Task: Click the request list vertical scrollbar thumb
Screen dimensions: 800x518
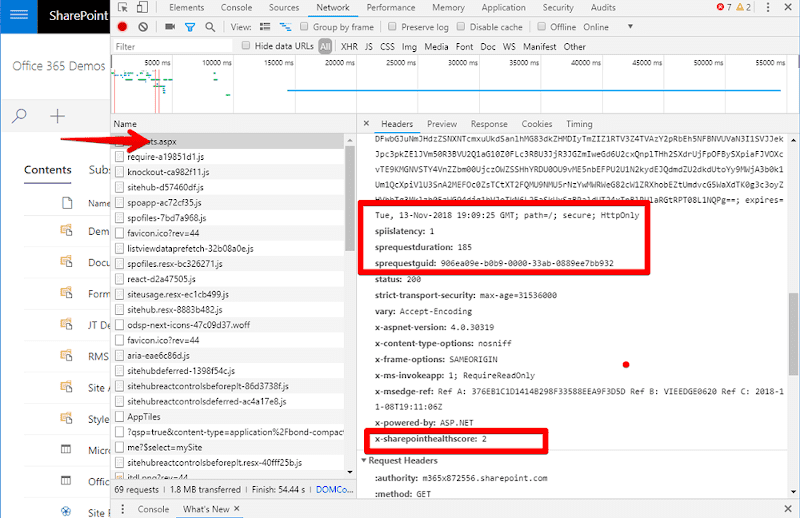Action: (349, 198)
